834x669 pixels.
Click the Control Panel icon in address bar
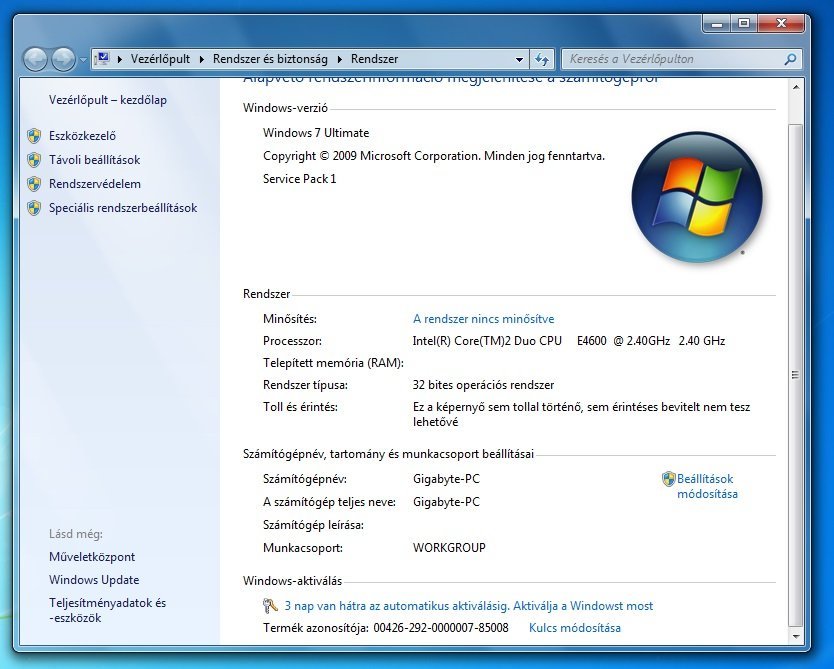pyautogui.click(x=103, y=58)
